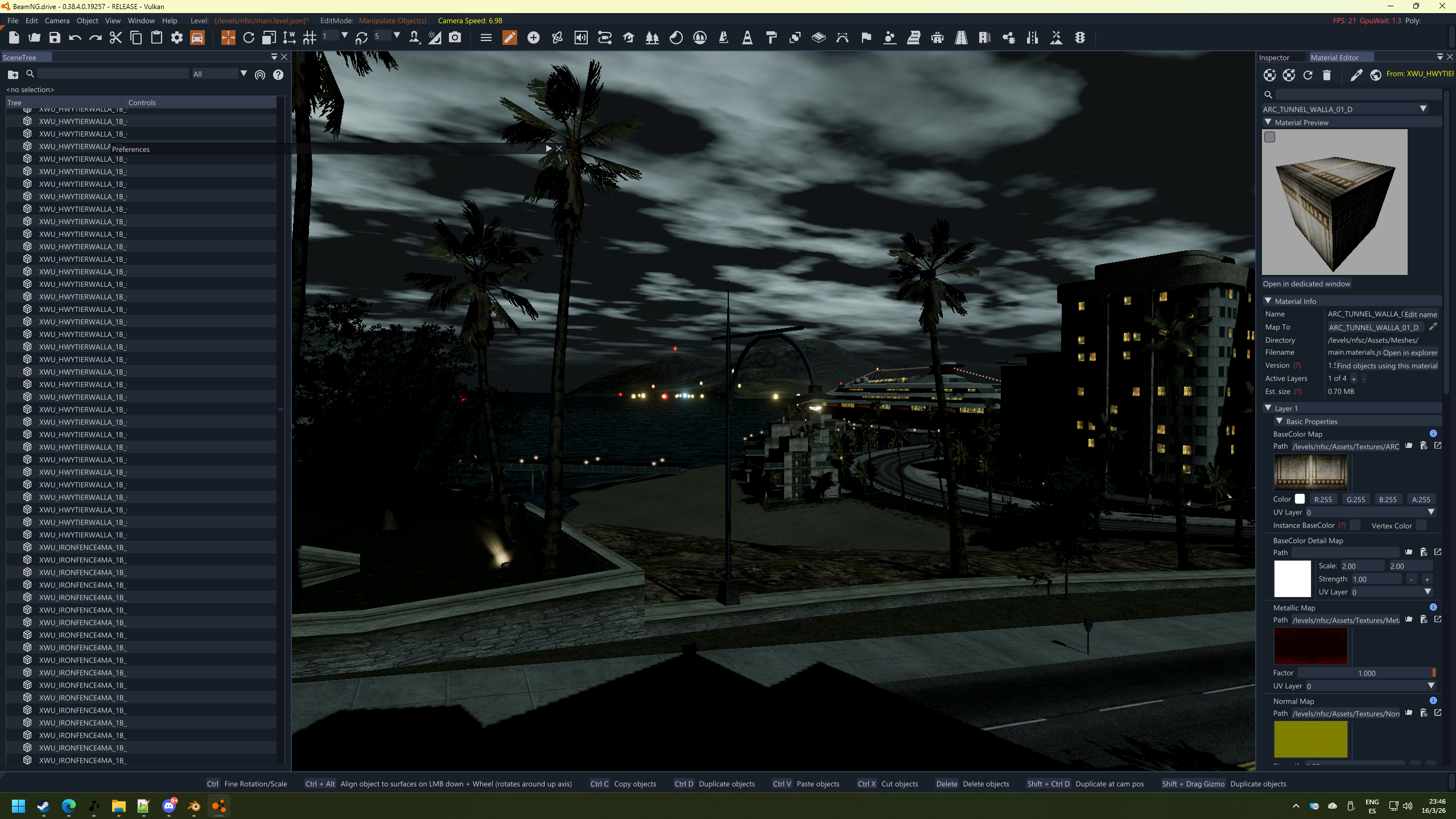The height and width of the screenshot is (819, 1456).
Task: Select the orange car vehicle icon
Action: point(197,38)
